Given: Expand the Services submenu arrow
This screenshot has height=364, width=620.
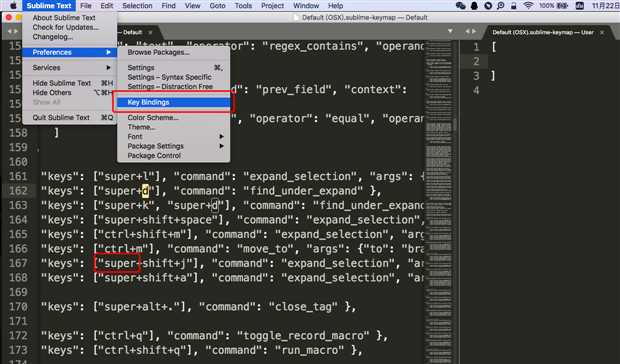Looking at the screenshot, I should [108, 68].
